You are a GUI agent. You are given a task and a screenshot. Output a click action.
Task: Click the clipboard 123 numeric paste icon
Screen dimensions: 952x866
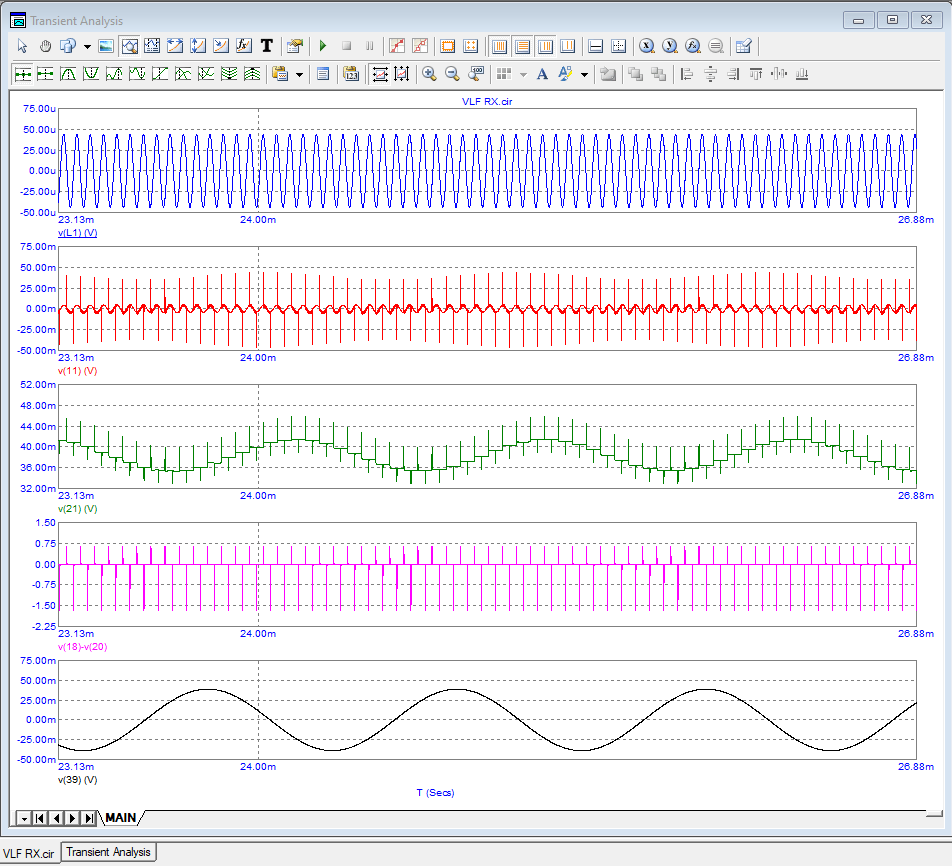coord(351,74)
